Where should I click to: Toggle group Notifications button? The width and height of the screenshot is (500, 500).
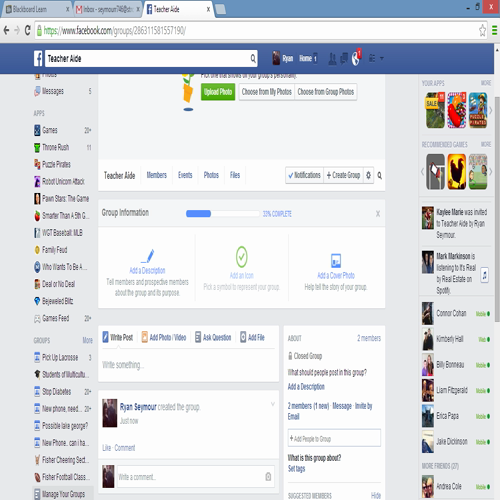tap(304, 175)
